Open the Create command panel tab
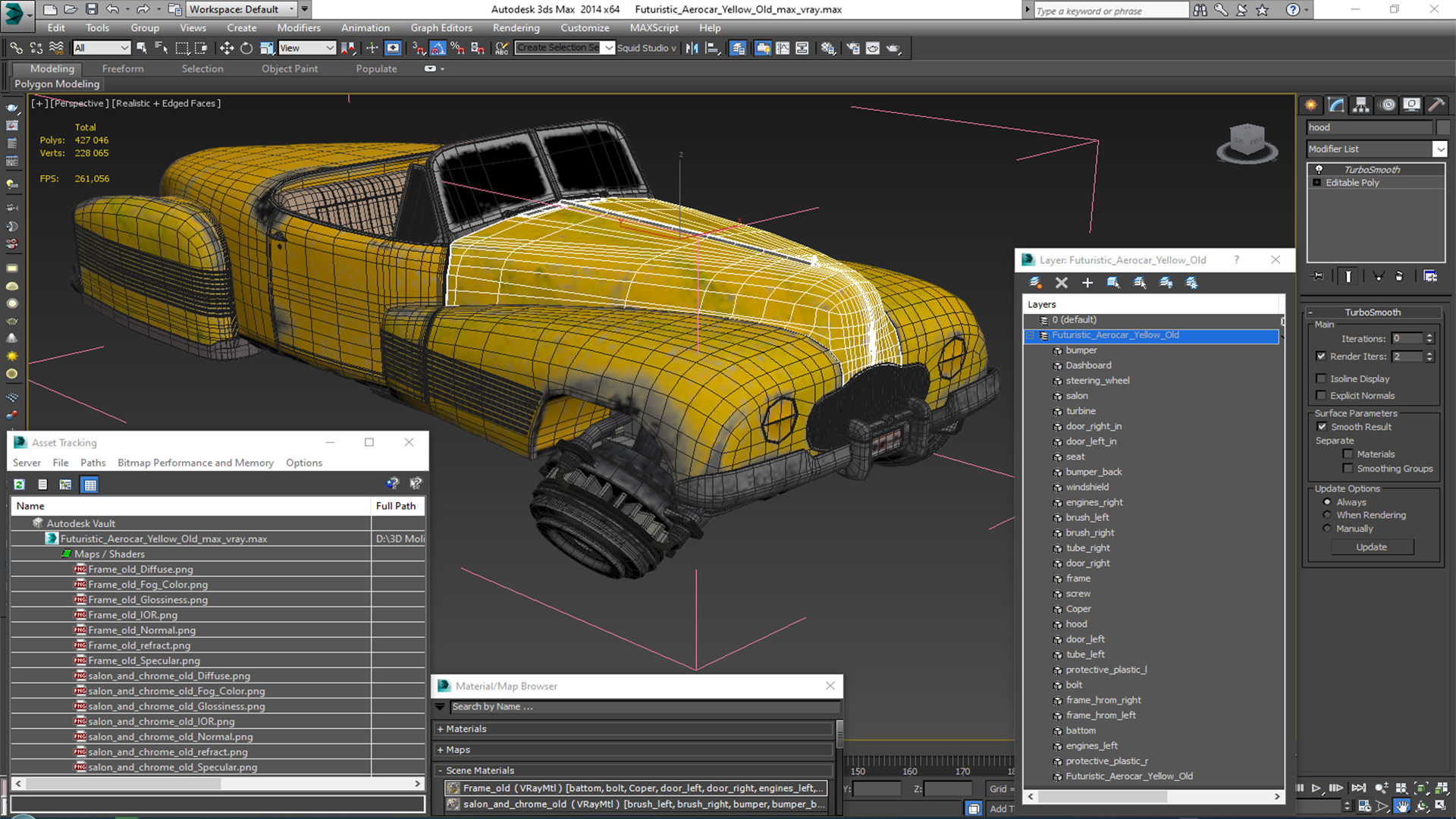1456x819 pixels. click(1310, 105)
